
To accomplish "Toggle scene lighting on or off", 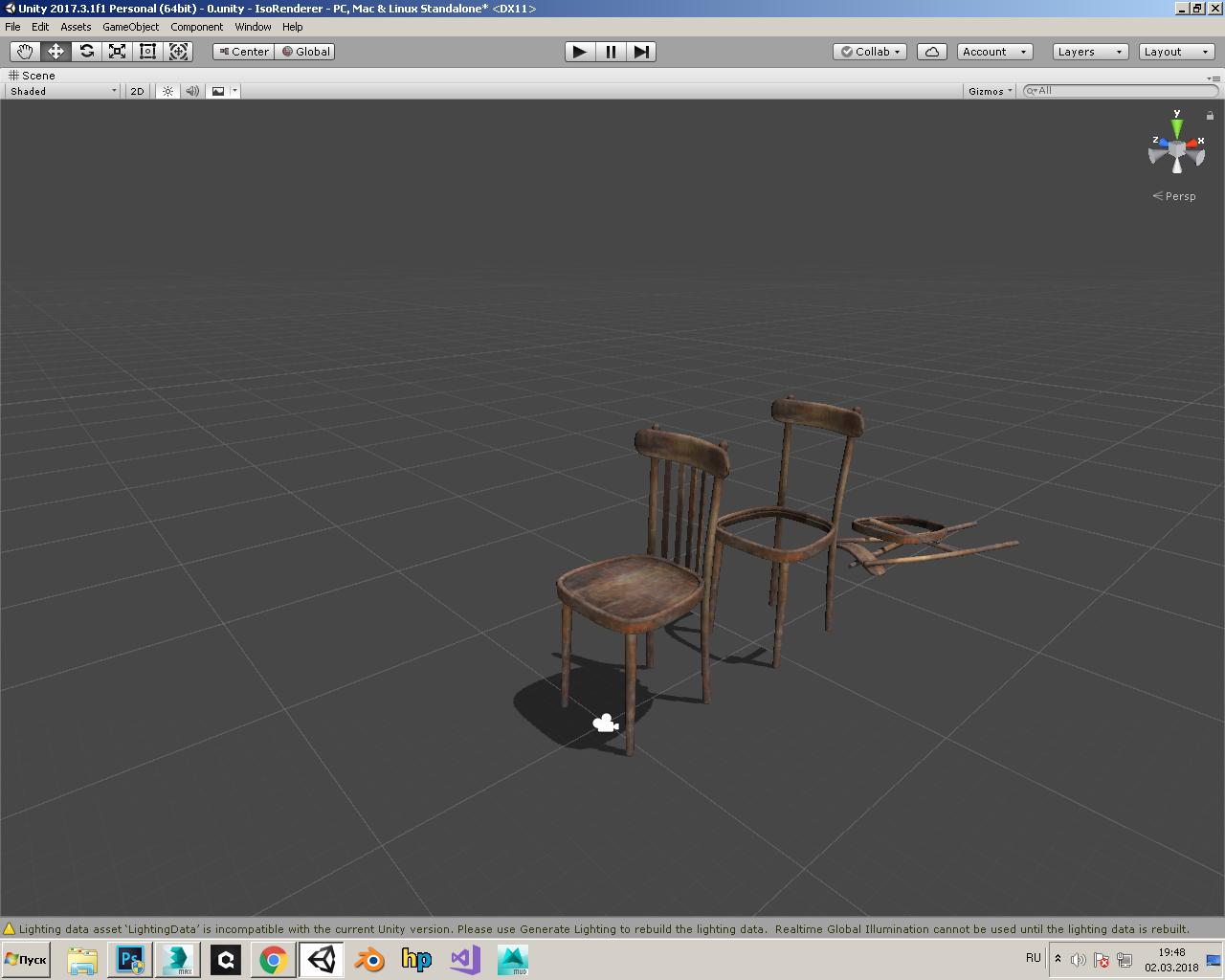I will (167, 91).
